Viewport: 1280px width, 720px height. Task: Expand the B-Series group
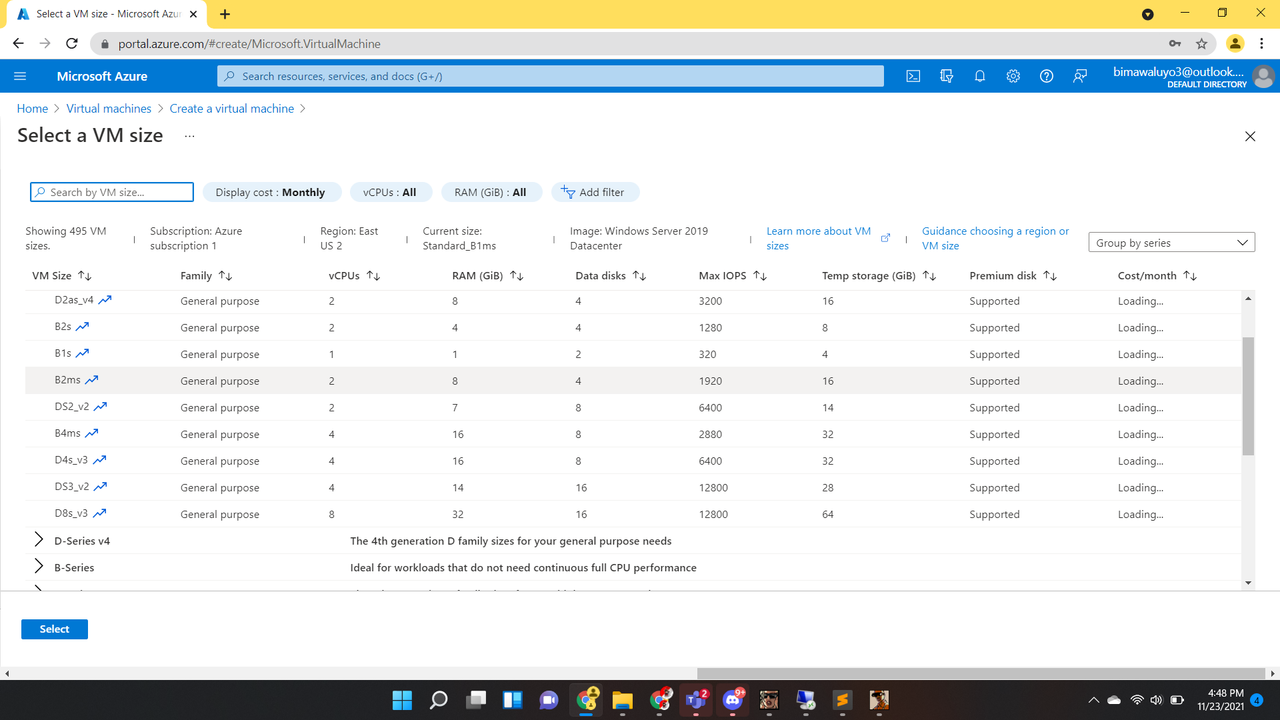pos(39,567)
